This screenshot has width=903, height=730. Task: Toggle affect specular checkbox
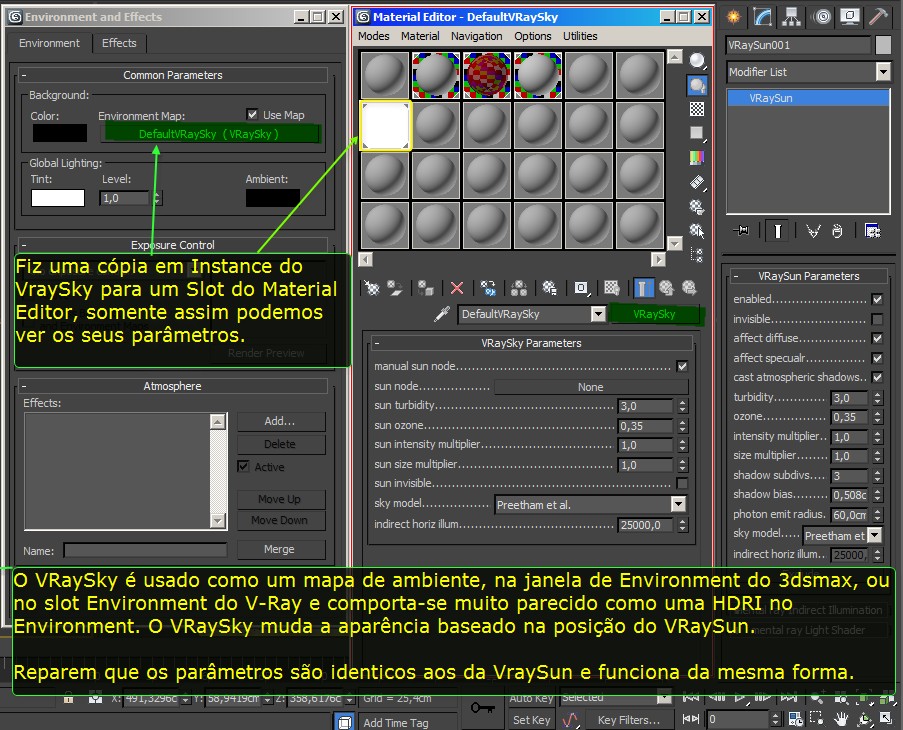(x=877, y=358)
